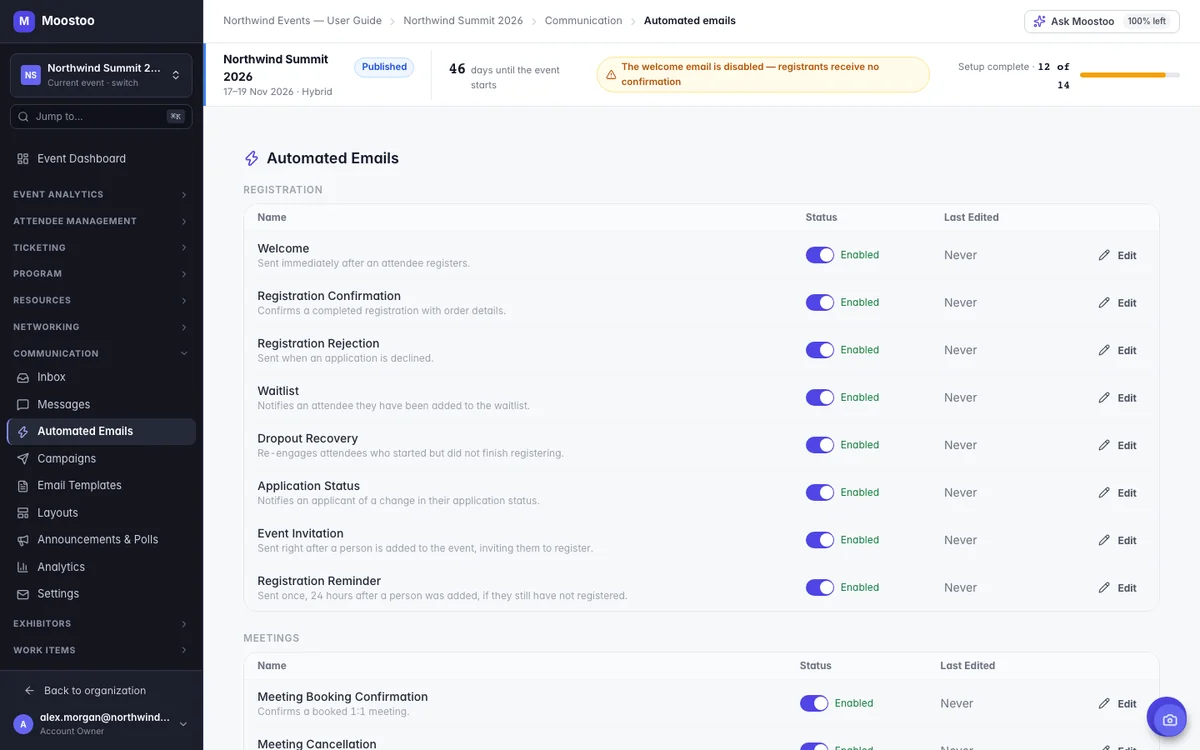Screen dimensions: 1200x750
Task: Edit the Application Status email
Action: [x=1118, y=493]
